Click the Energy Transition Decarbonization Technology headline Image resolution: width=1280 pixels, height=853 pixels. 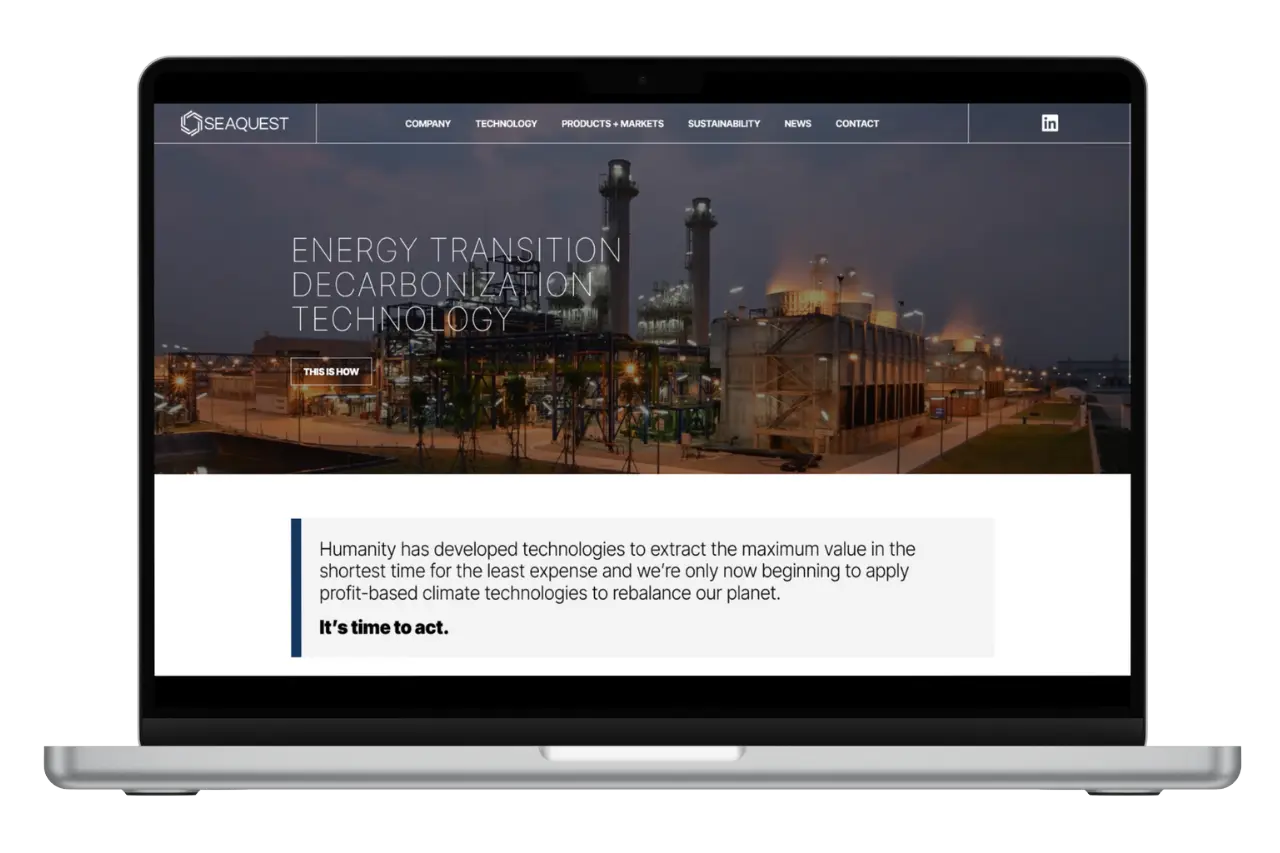pos(456,284)
